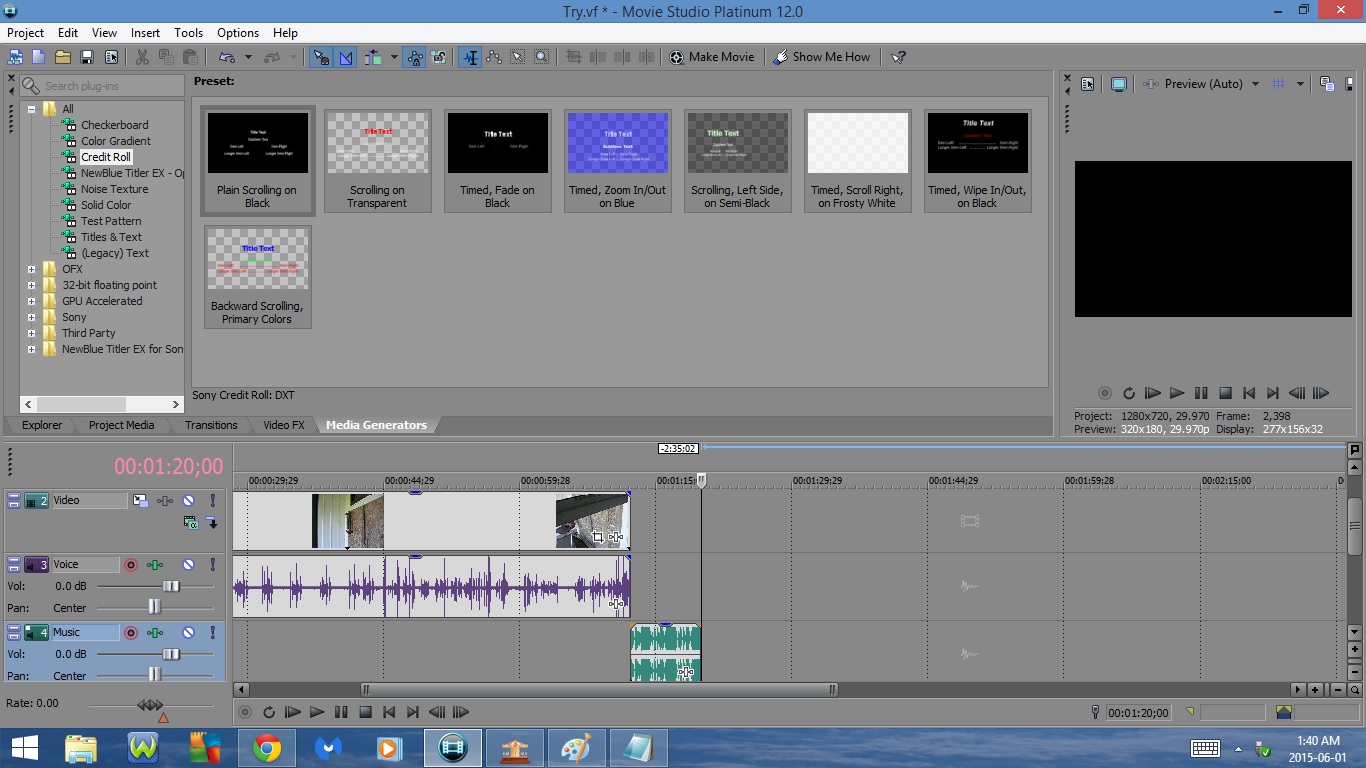
Task: Mute the Music track
Action: pyautogui.click(x=188, y=632)
